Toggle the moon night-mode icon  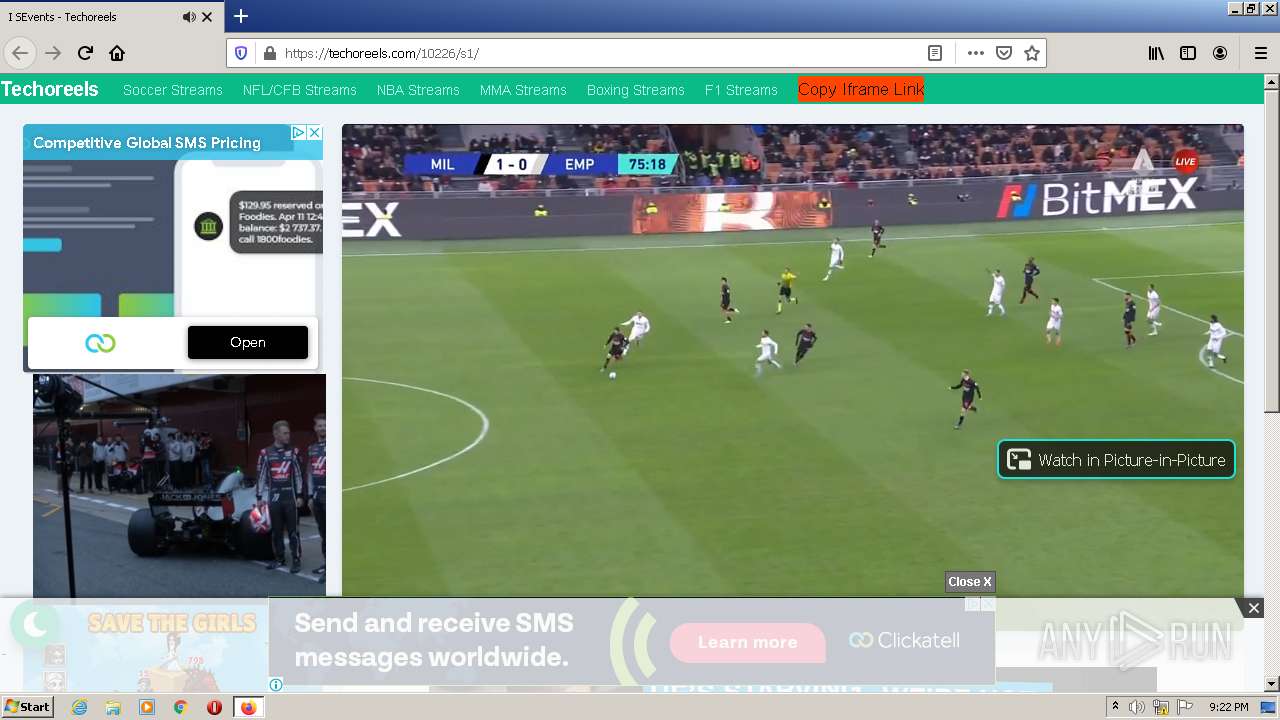click(35, 625)
